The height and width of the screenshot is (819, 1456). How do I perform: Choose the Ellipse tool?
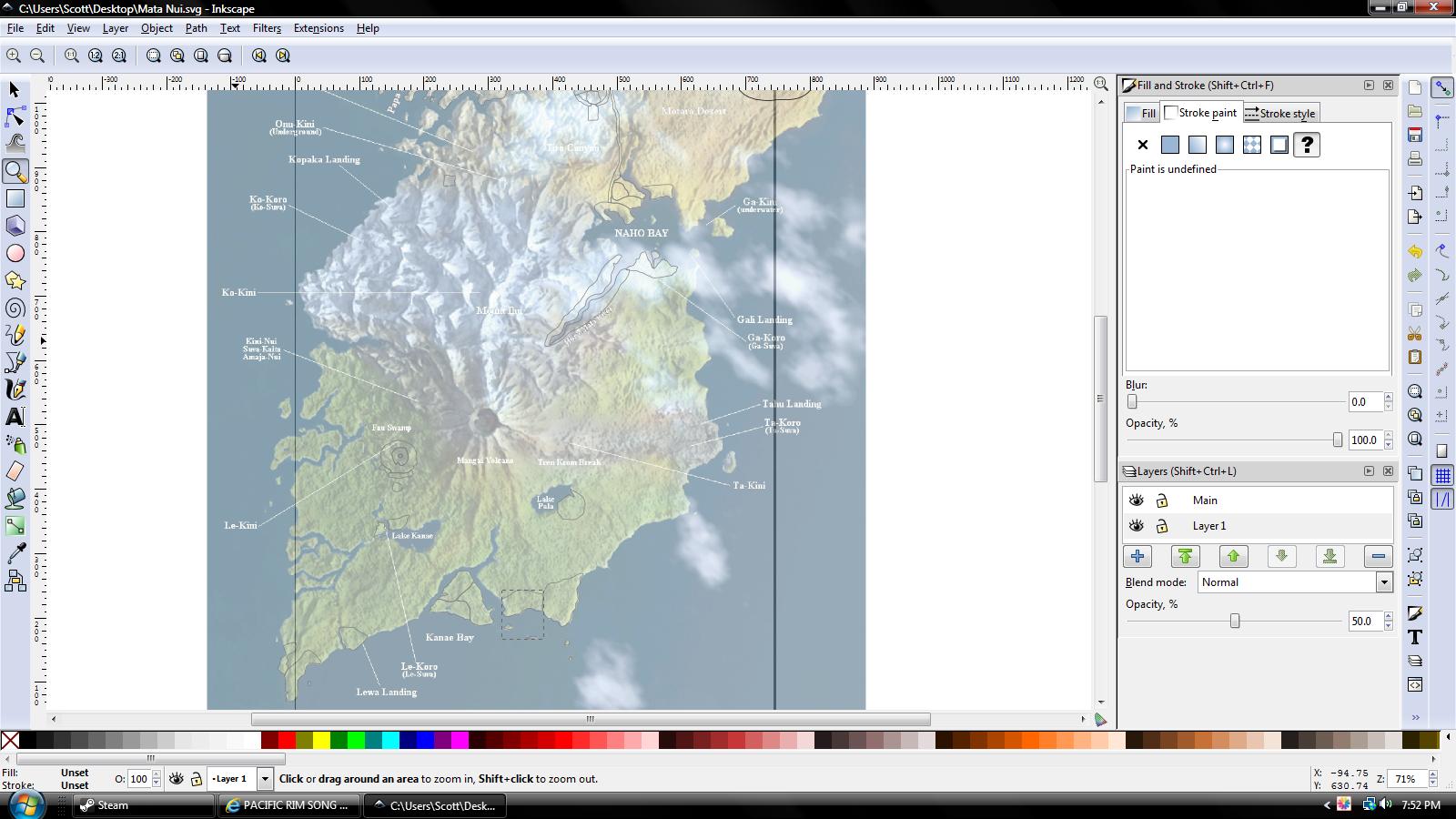15,253
